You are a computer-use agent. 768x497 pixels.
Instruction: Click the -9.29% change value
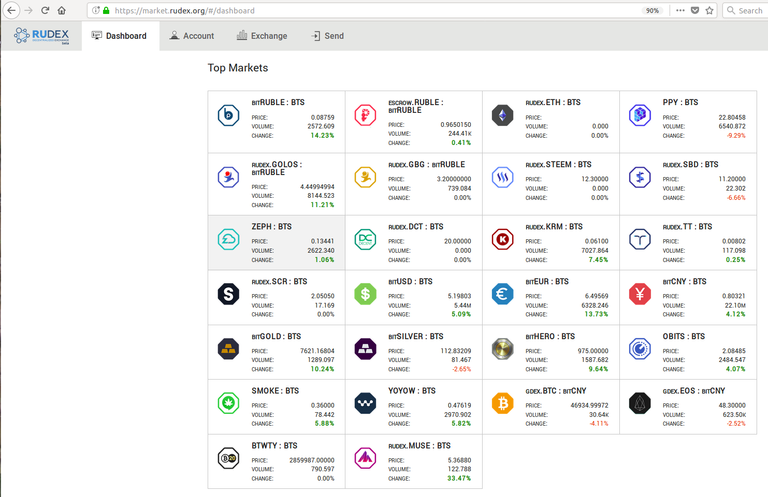pyautogui.click(x=736, y=136)
